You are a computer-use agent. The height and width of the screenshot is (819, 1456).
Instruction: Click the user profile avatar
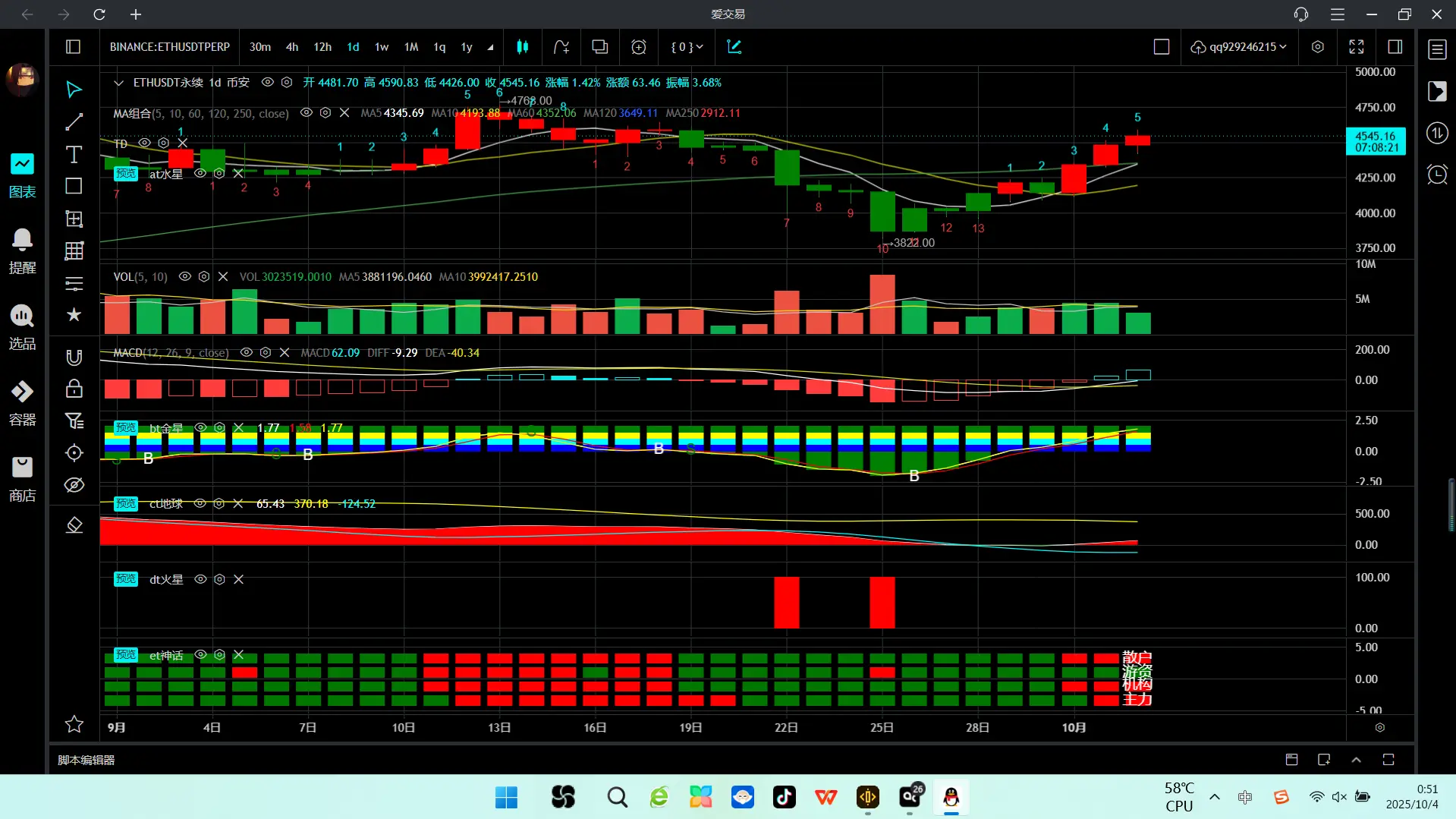coord(22,79)
